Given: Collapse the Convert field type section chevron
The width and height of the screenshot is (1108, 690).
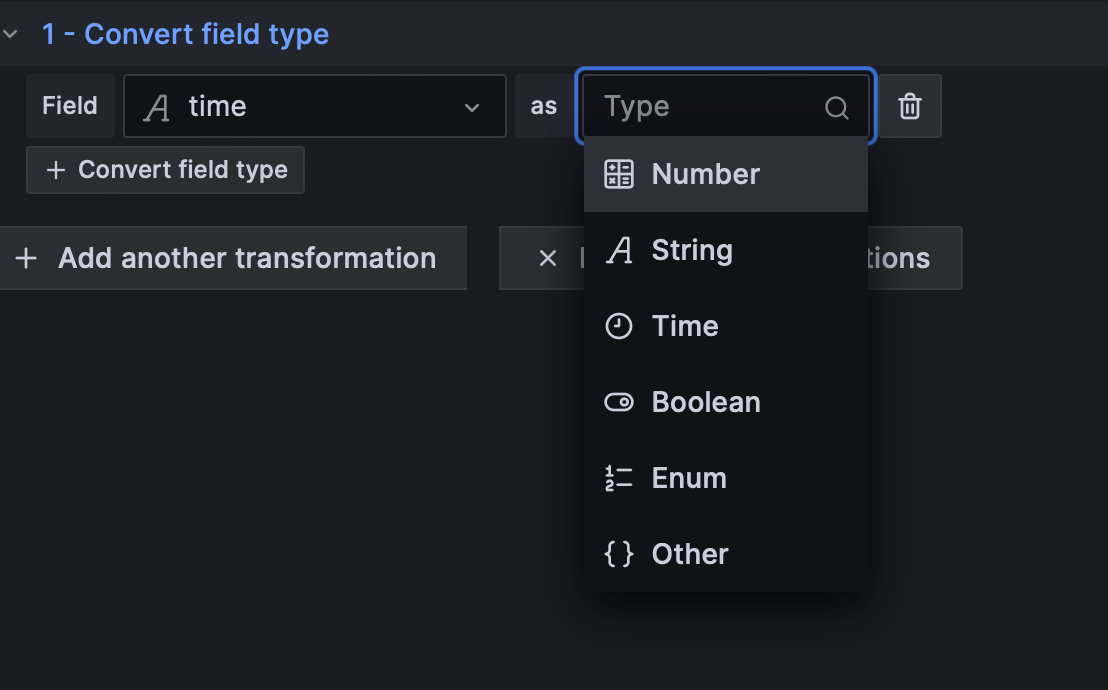Looking at the screenshot, I should point(10,34).
